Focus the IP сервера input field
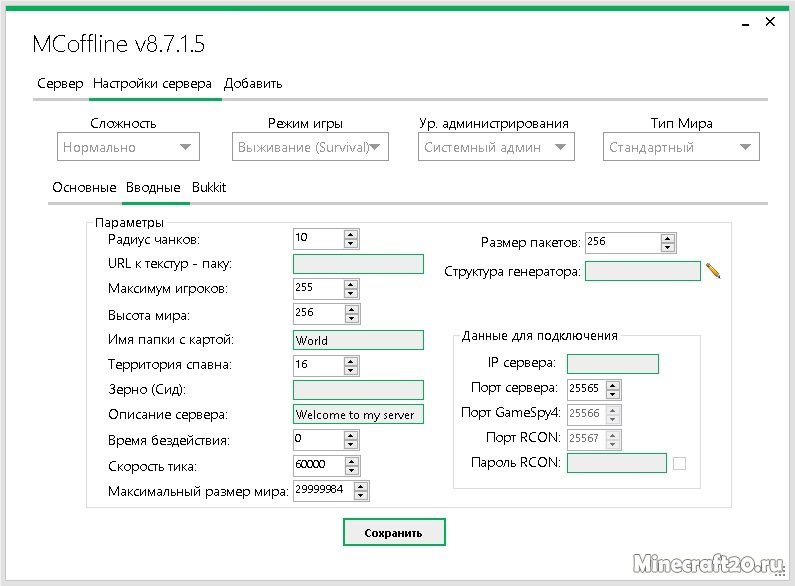Image resolution: width=795 pixels, height=586 pixels. 613,364
